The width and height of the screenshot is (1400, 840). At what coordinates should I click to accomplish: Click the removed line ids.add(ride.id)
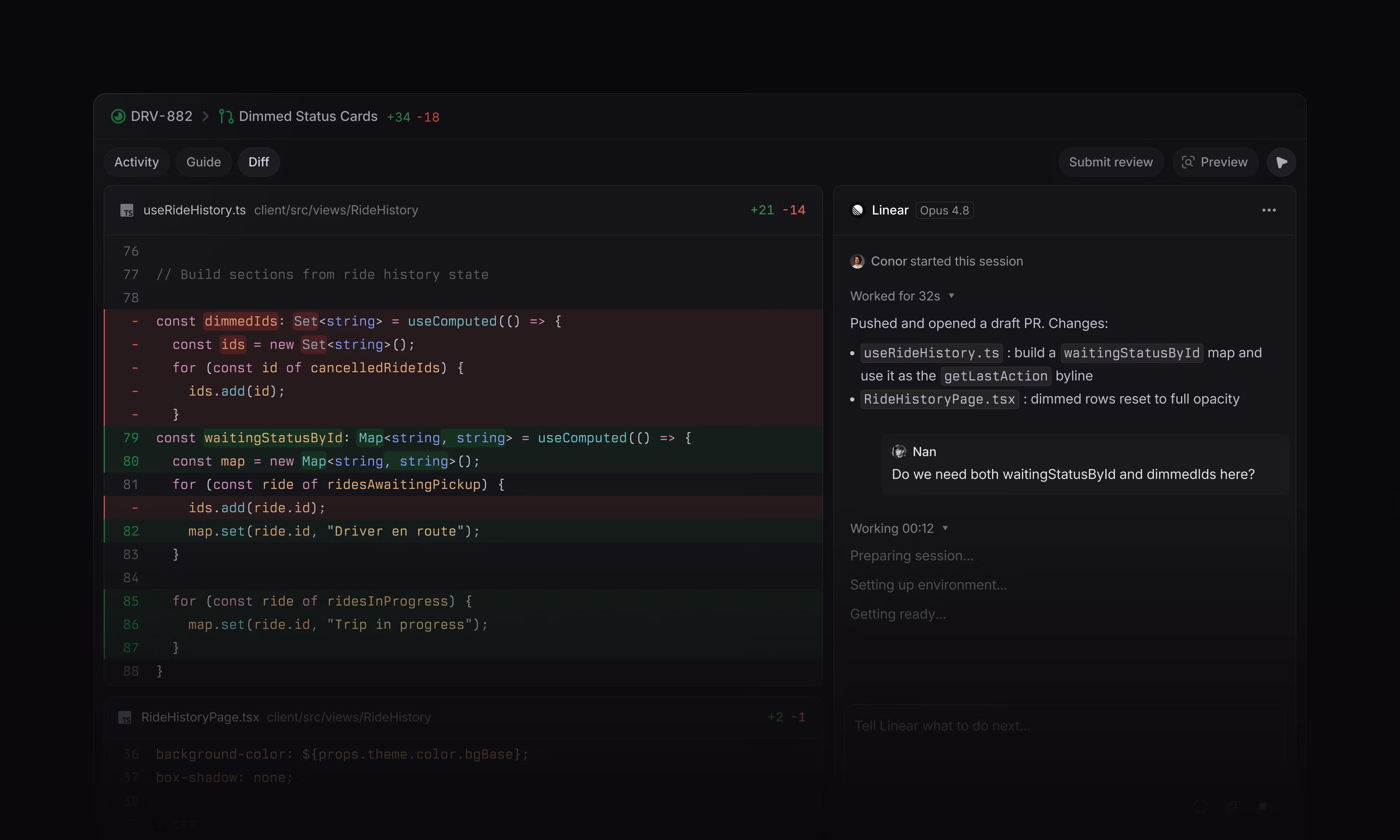click(x=463, y=508)
